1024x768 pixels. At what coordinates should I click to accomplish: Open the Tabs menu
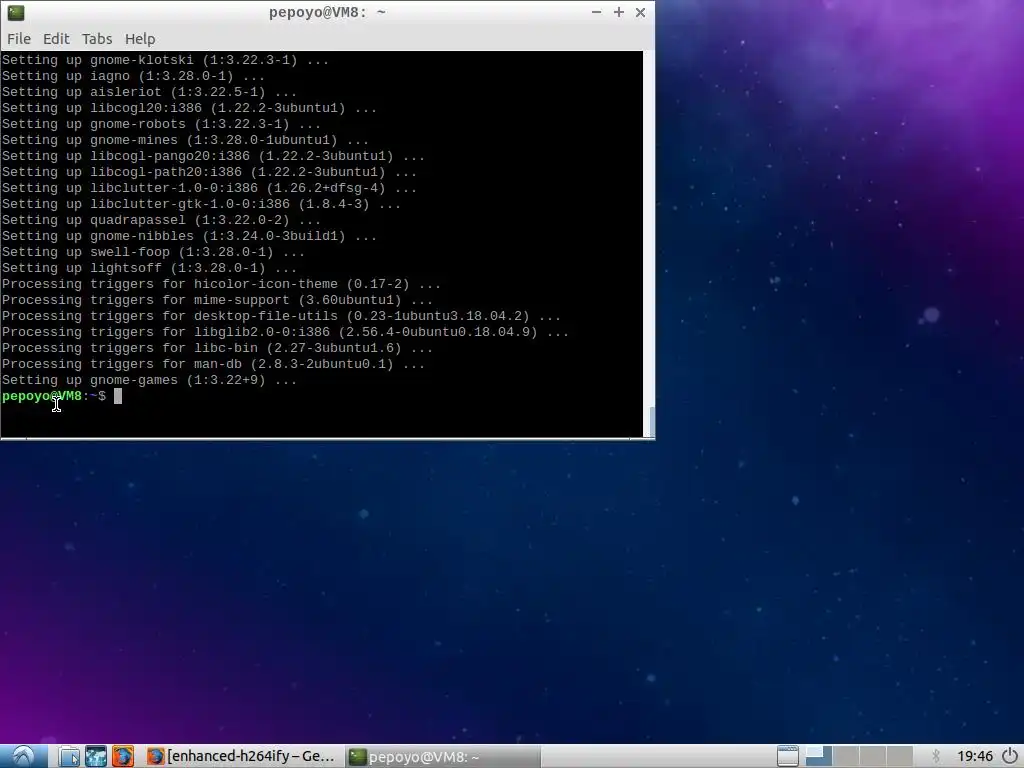pos(97,39)
